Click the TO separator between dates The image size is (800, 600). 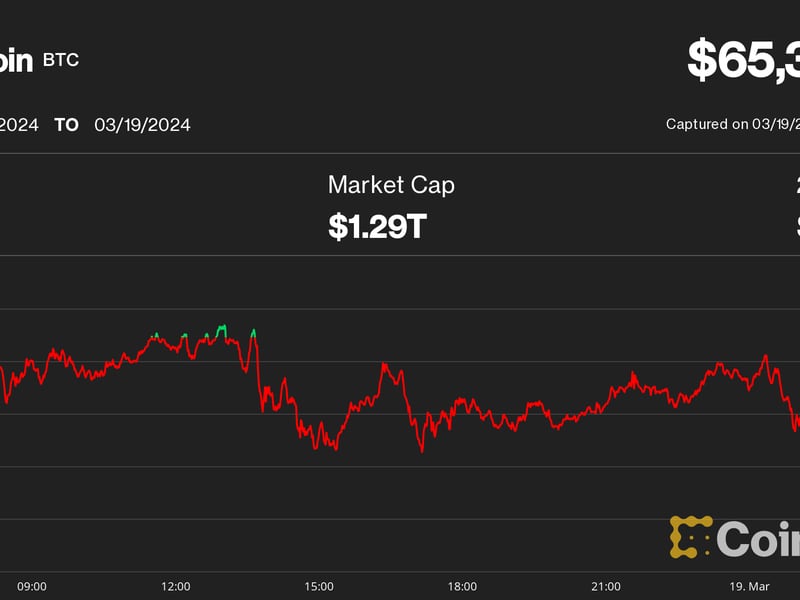click(65, 124)
